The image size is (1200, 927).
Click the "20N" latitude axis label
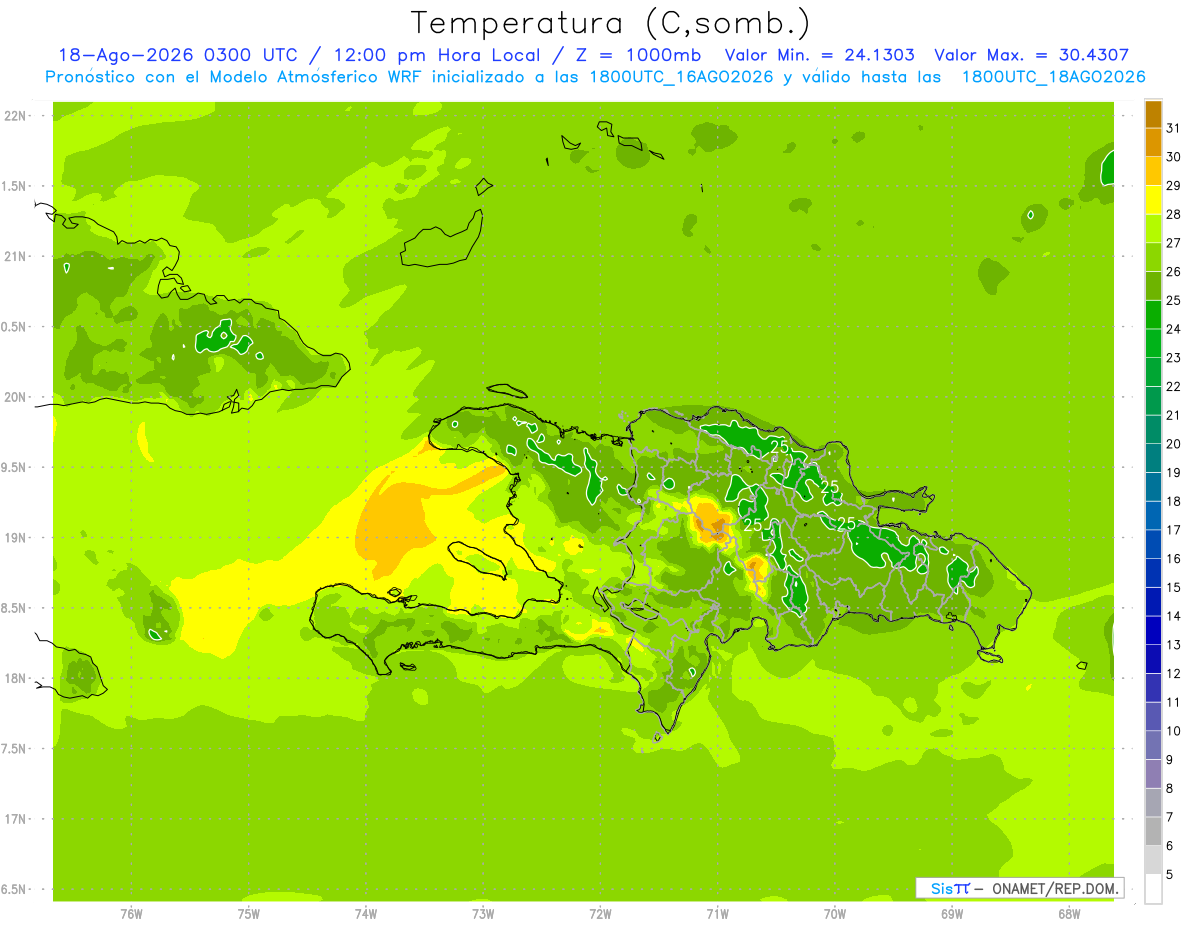[x=16, y=397]
